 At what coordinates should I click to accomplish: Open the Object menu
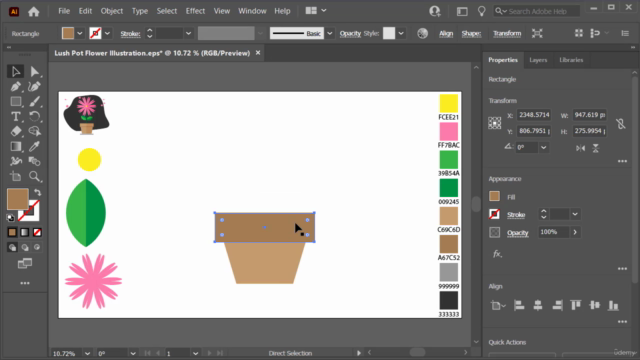click(111, 11)
